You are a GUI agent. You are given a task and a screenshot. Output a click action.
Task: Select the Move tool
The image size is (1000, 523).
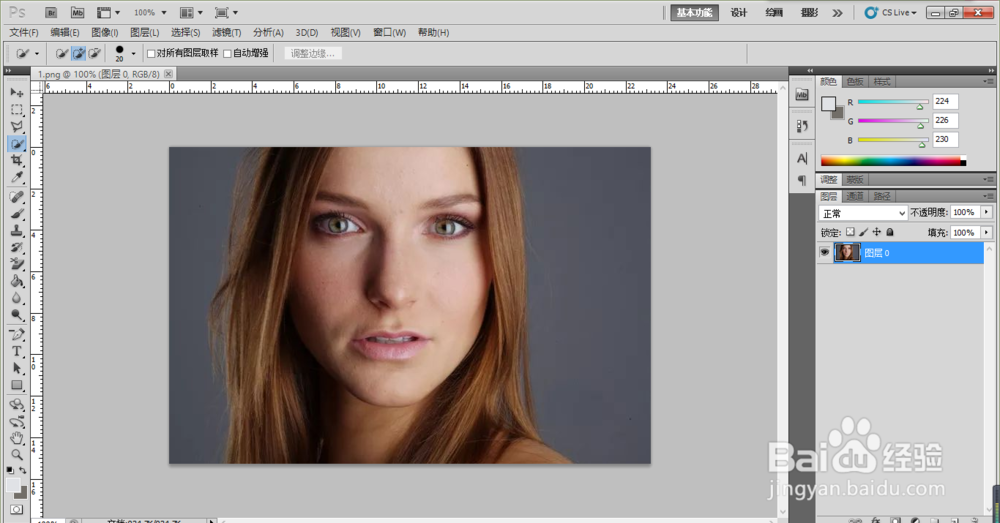pyautogui.click(x=17, y=92)
